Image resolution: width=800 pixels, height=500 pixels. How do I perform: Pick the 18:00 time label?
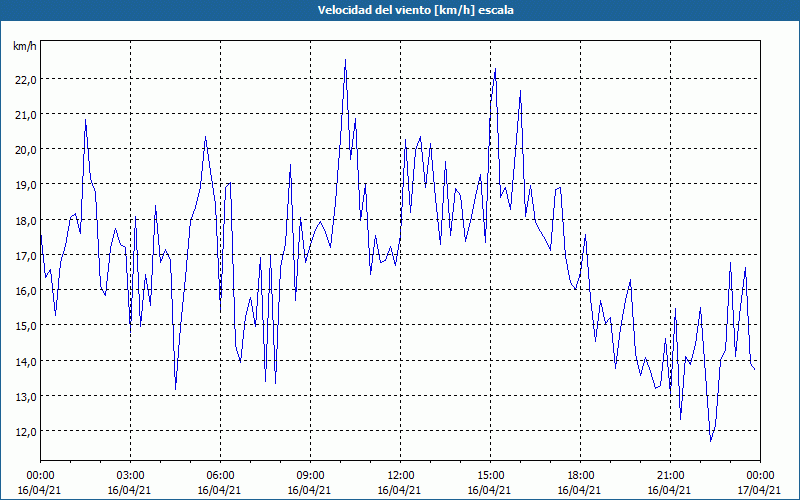tap(580, 476)
